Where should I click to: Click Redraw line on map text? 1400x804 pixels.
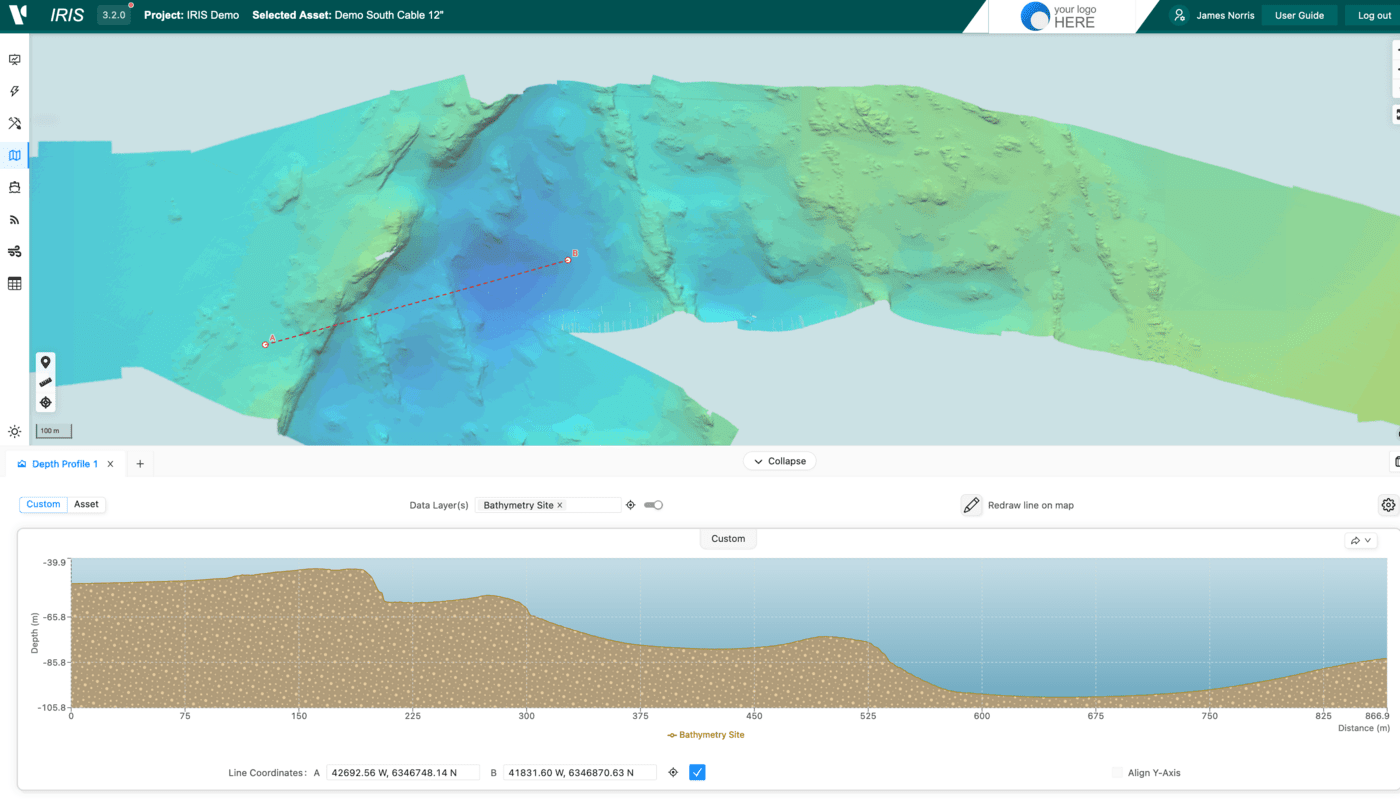(x=1031, y=505)
